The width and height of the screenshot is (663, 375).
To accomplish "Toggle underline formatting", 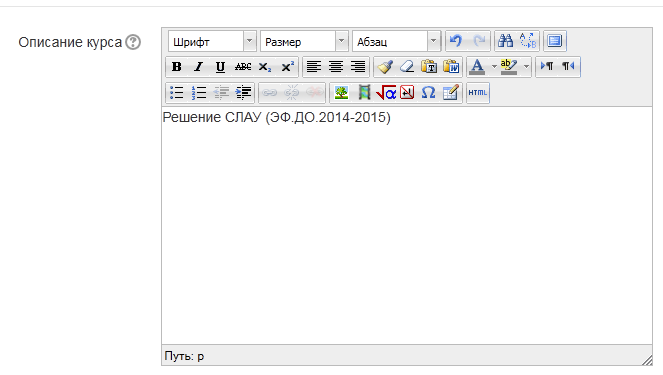I will pyautogui.click(x=221, y=67).
